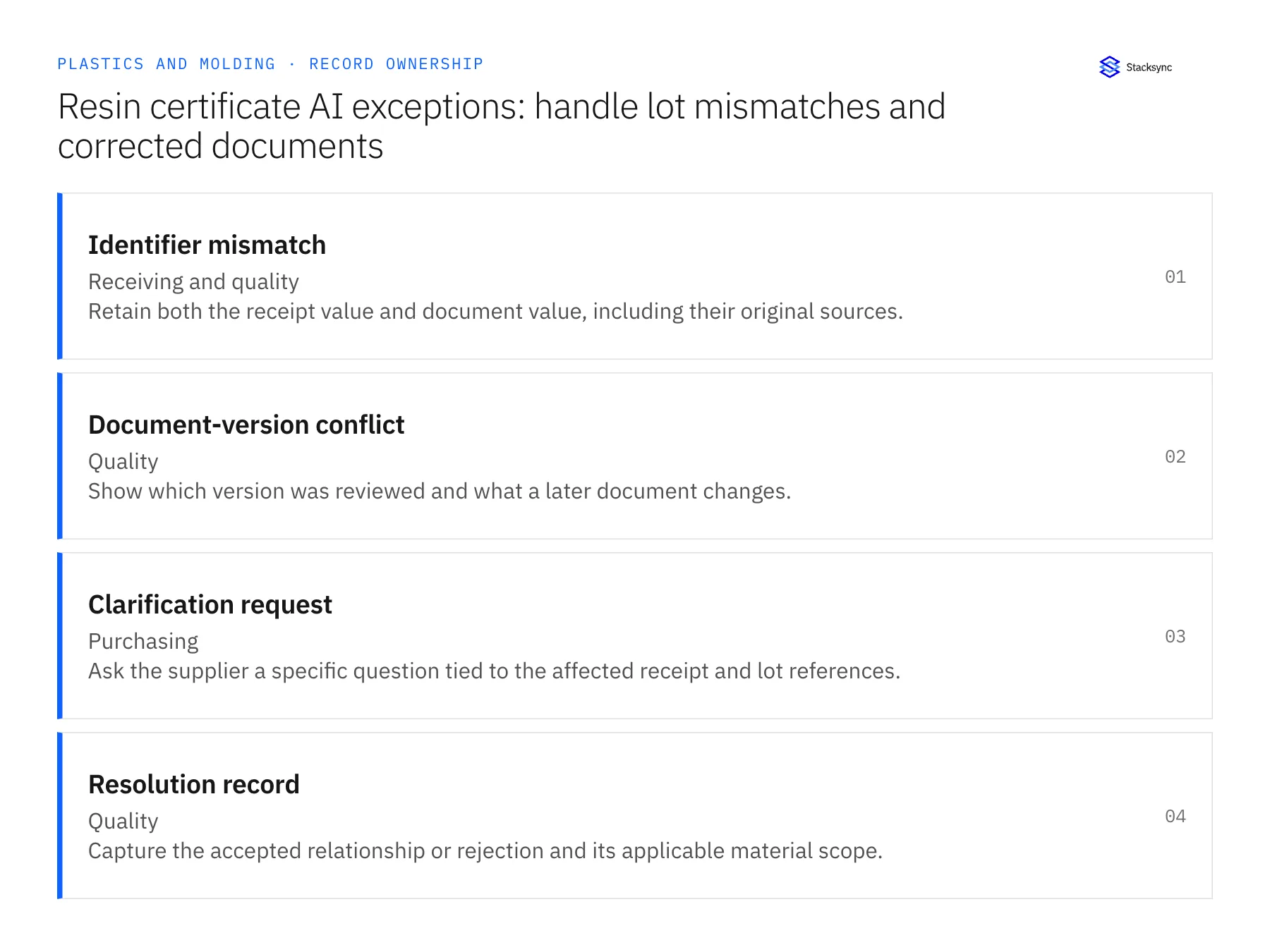Open the 'Identifier mismatch' card heading
Viewport: 1270px width, 952px height.
(207, 245)
